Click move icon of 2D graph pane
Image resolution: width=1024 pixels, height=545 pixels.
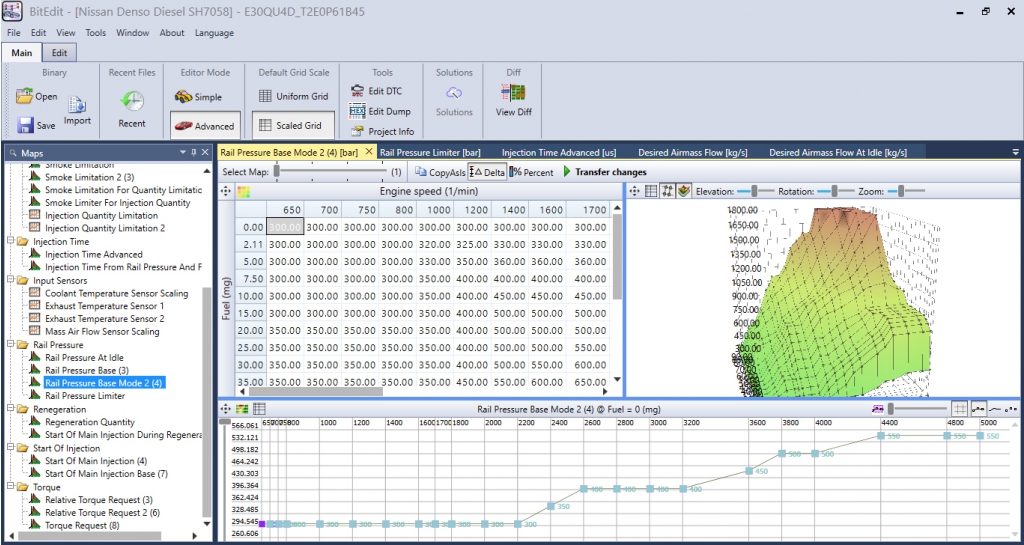point(226,409)
